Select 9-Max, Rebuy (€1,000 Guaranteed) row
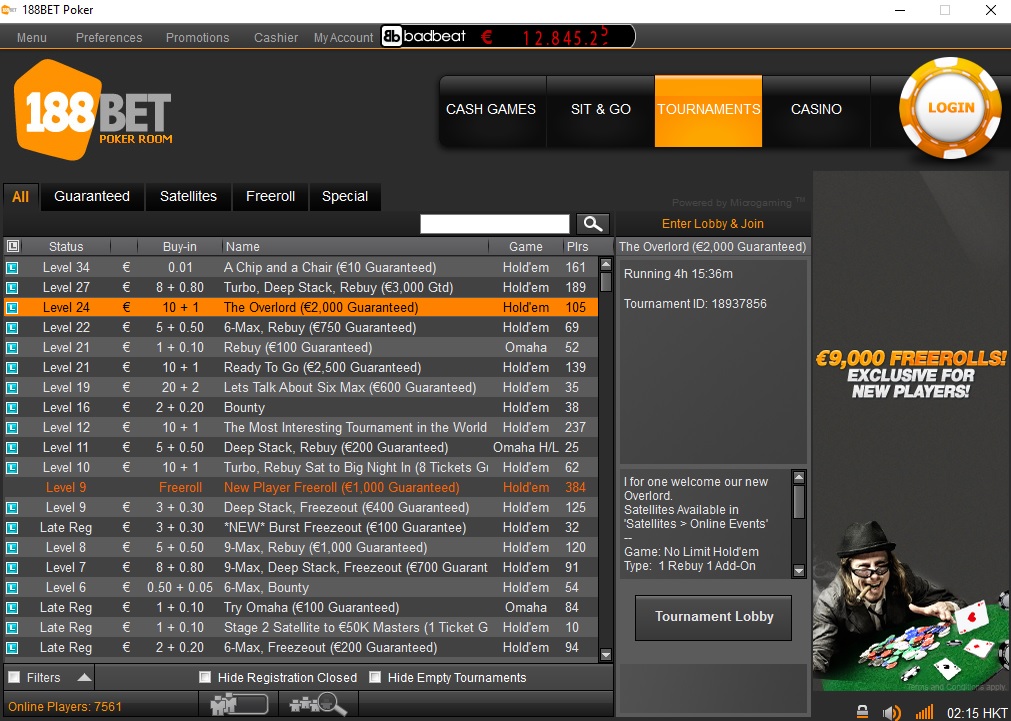1011x721 pixels. (x=301, y=548)
